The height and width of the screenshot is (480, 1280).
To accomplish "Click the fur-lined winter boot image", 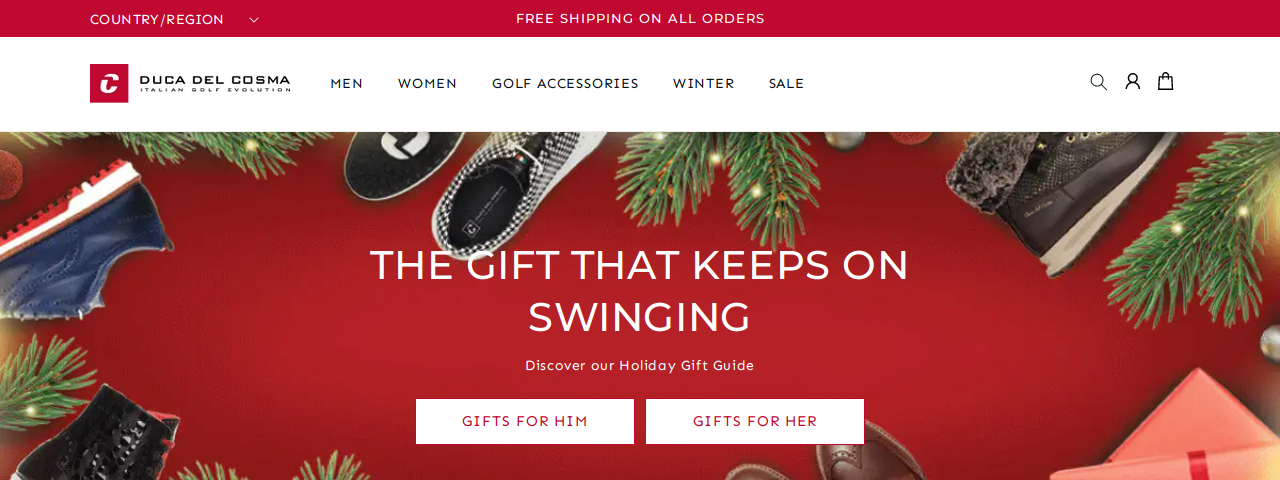I will (1060, 195).
